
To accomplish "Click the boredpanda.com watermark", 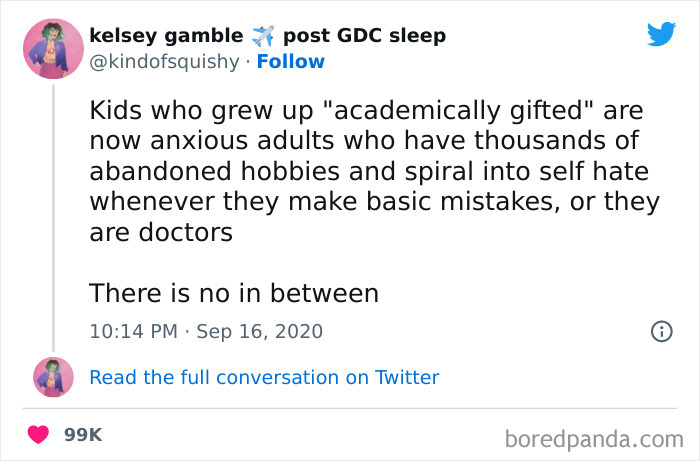I will click(x=594, y=437).
